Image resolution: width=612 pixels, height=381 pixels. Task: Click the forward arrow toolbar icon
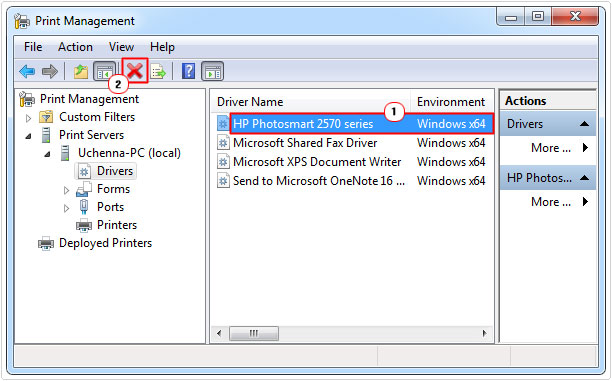(50, 71)
